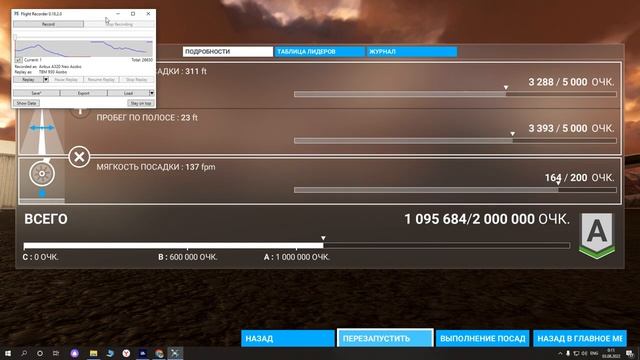Click the x1 replay speed button
640x360 pixels.
(18, 60)
